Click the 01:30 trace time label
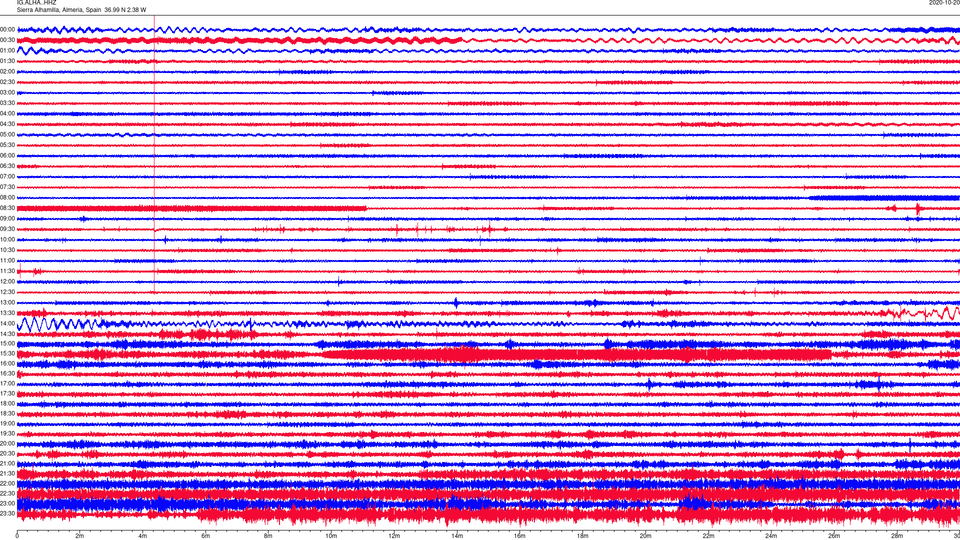 point(8,61)
